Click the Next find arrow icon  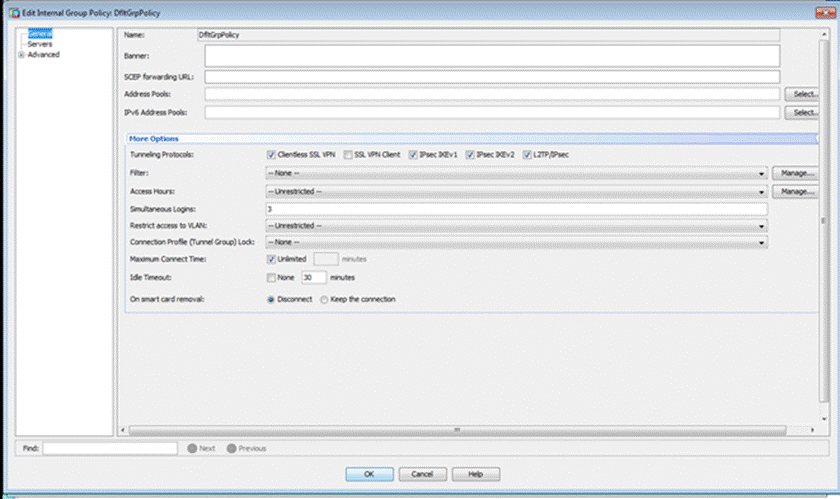(192, 448)
